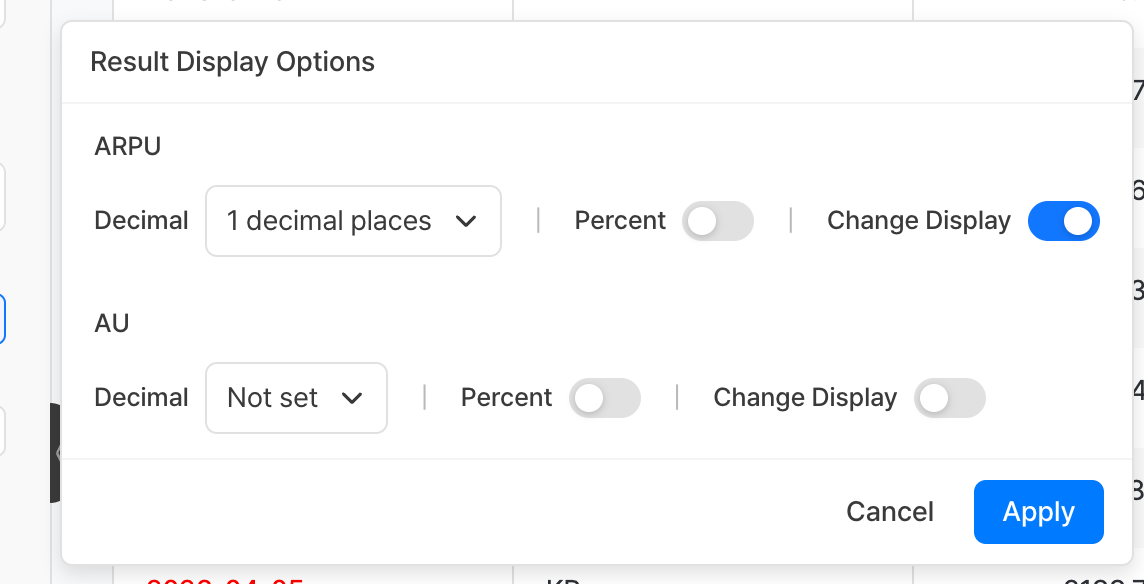This screenshot has height=584, width=1144.
Task: Enable the ARPU Percent toggle
Action: [x=717, y=221]
